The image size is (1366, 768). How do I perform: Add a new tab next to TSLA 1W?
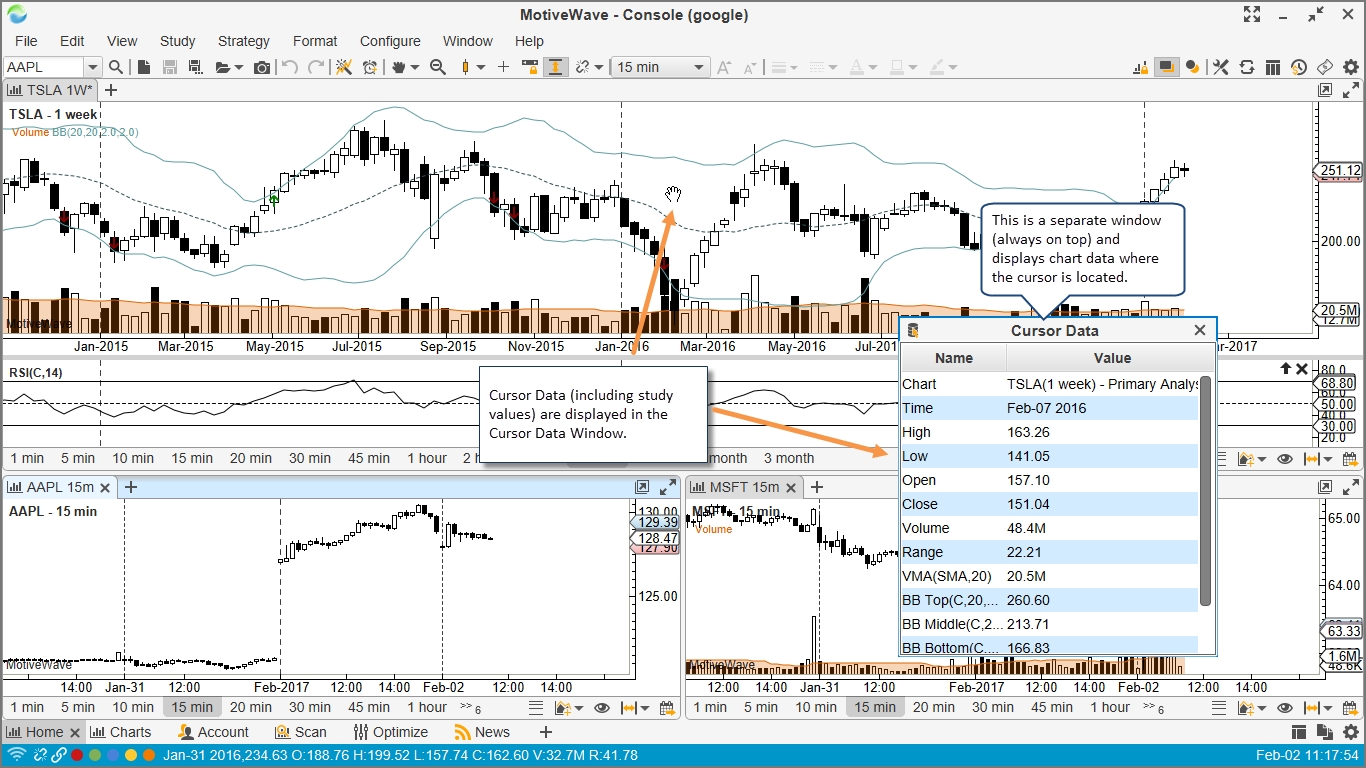pos(111,90)
